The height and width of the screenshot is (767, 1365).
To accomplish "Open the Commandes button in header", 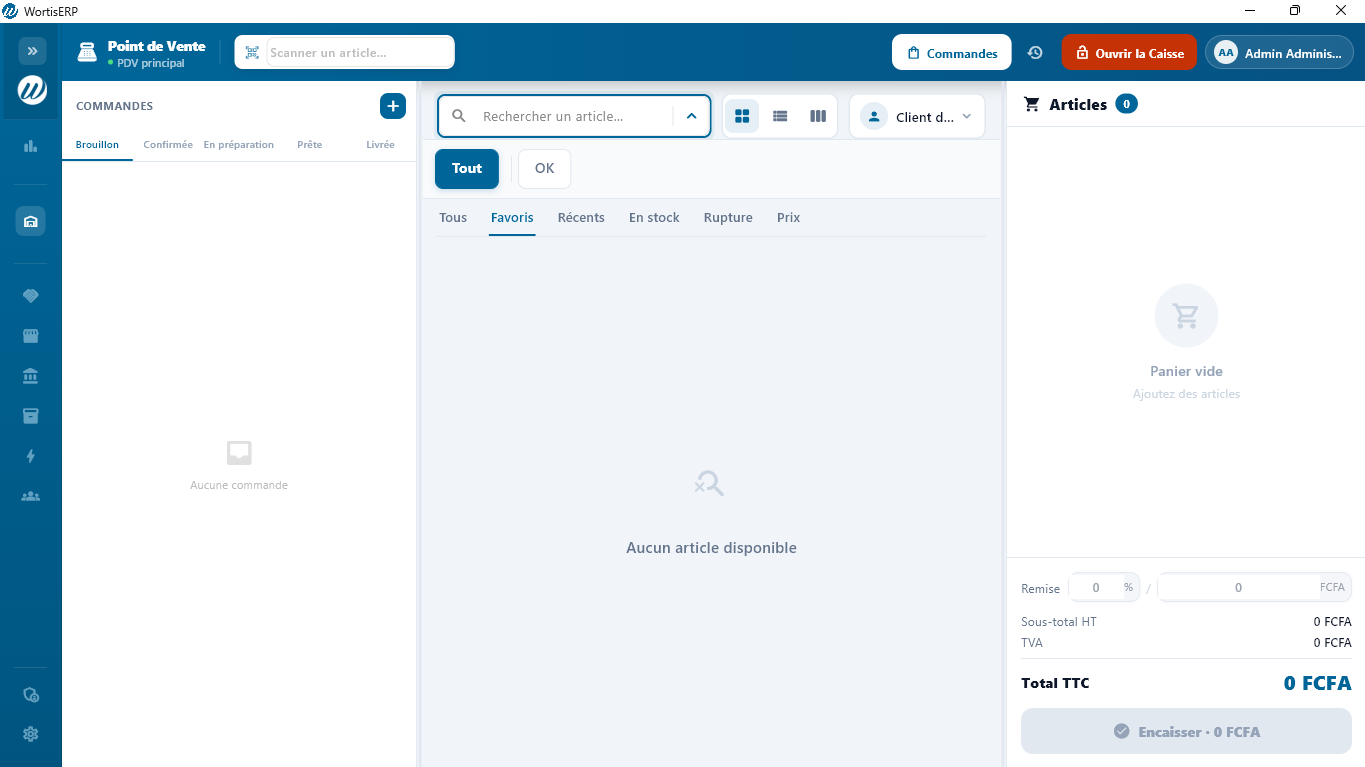I will pyautogui.click(x=951, y=53).
